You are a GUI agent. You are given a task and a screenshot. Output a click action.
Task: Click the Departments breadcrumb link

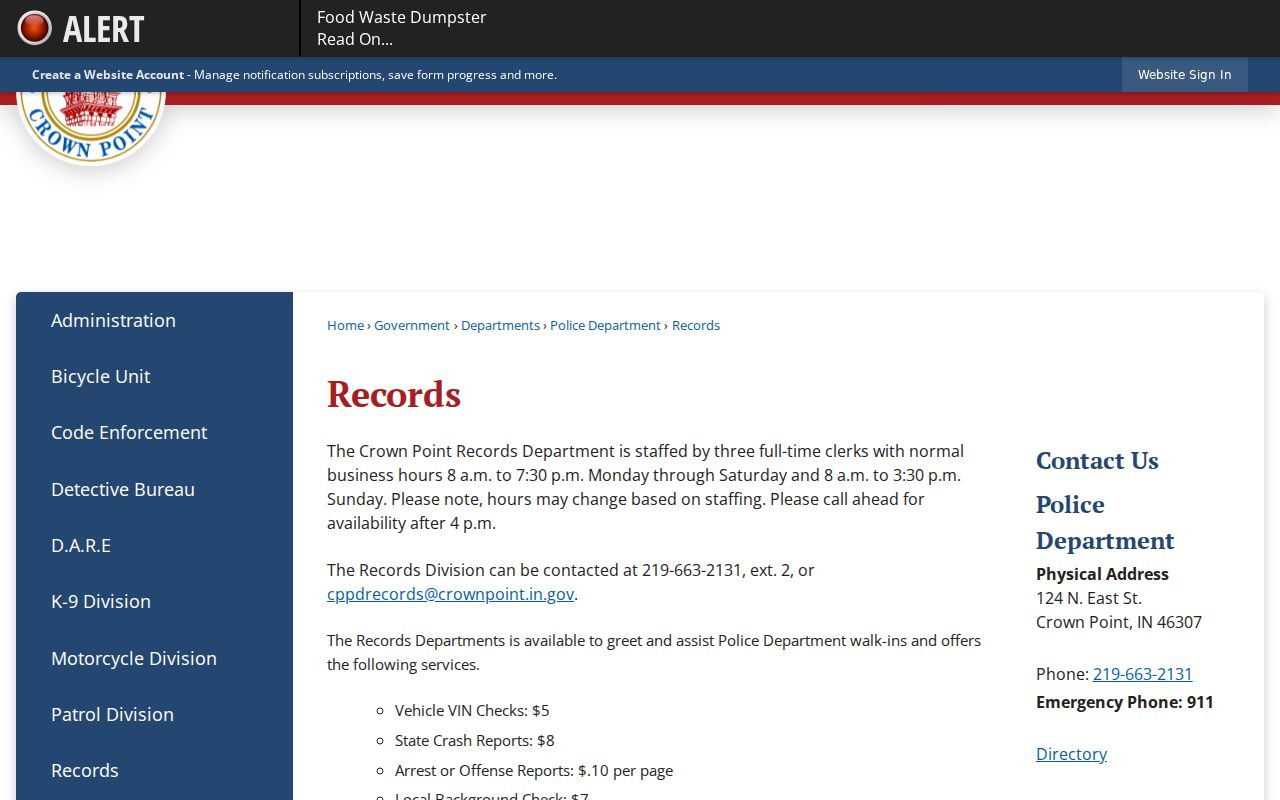point(500,325)
